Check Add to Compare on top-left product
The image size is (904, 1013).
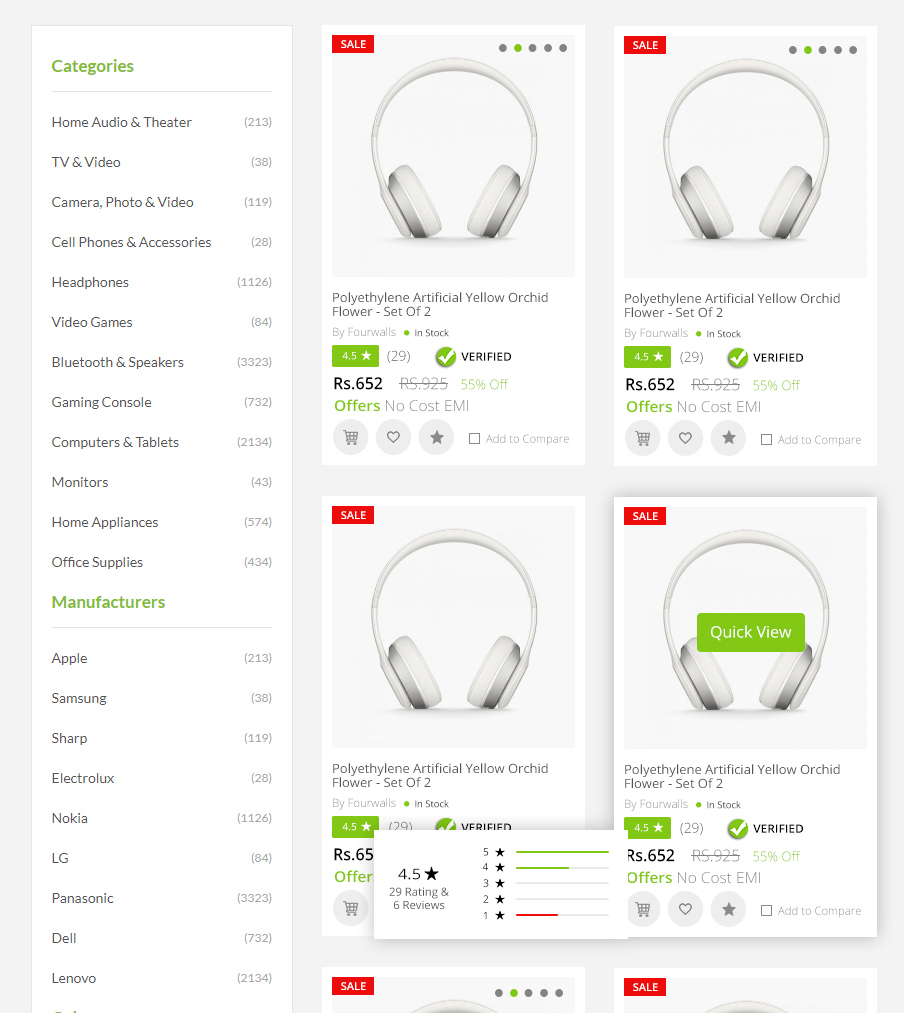[x=475, y=439]
